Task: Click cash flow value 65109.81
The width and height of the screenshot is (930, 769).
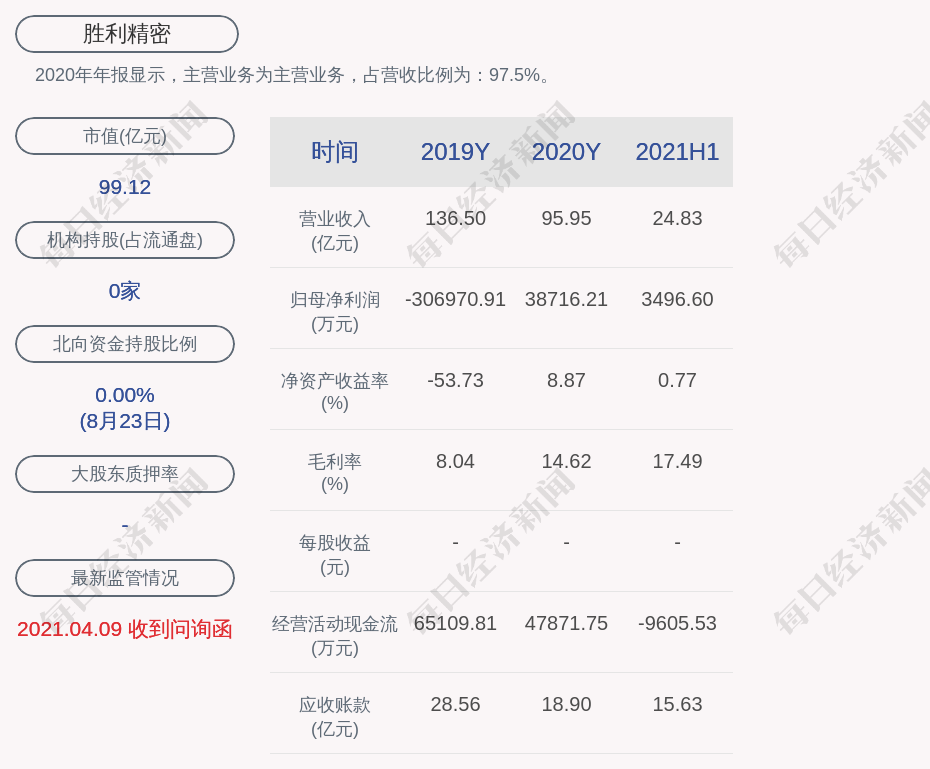Action: 455,623
